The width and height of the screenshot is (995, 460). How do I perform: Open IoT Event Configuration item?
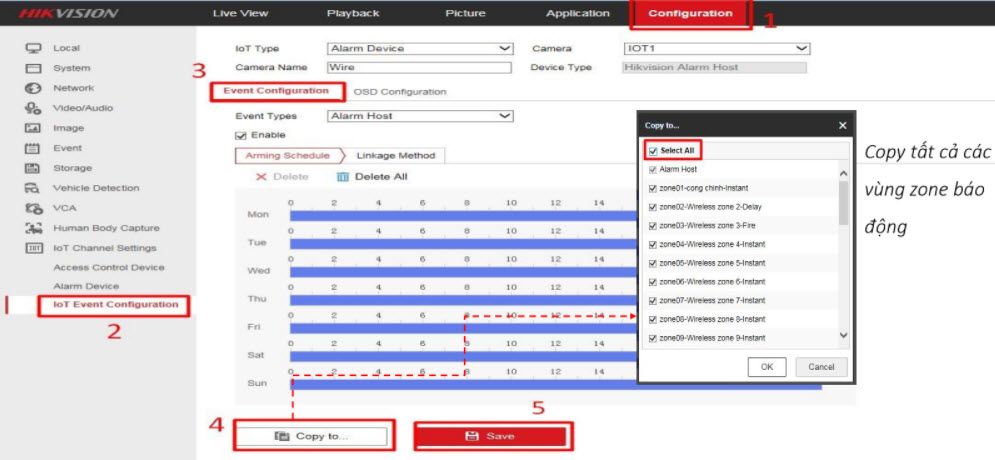point(115,305)
